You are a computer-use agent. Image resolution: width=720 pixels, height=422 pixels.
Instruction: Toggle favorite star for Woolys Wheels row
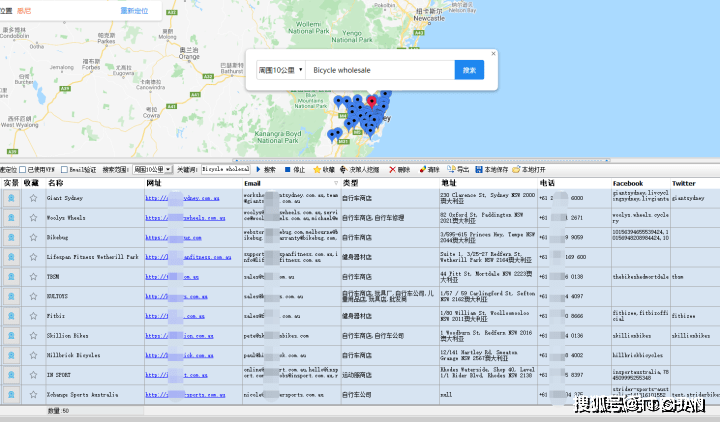coord(33,218)
